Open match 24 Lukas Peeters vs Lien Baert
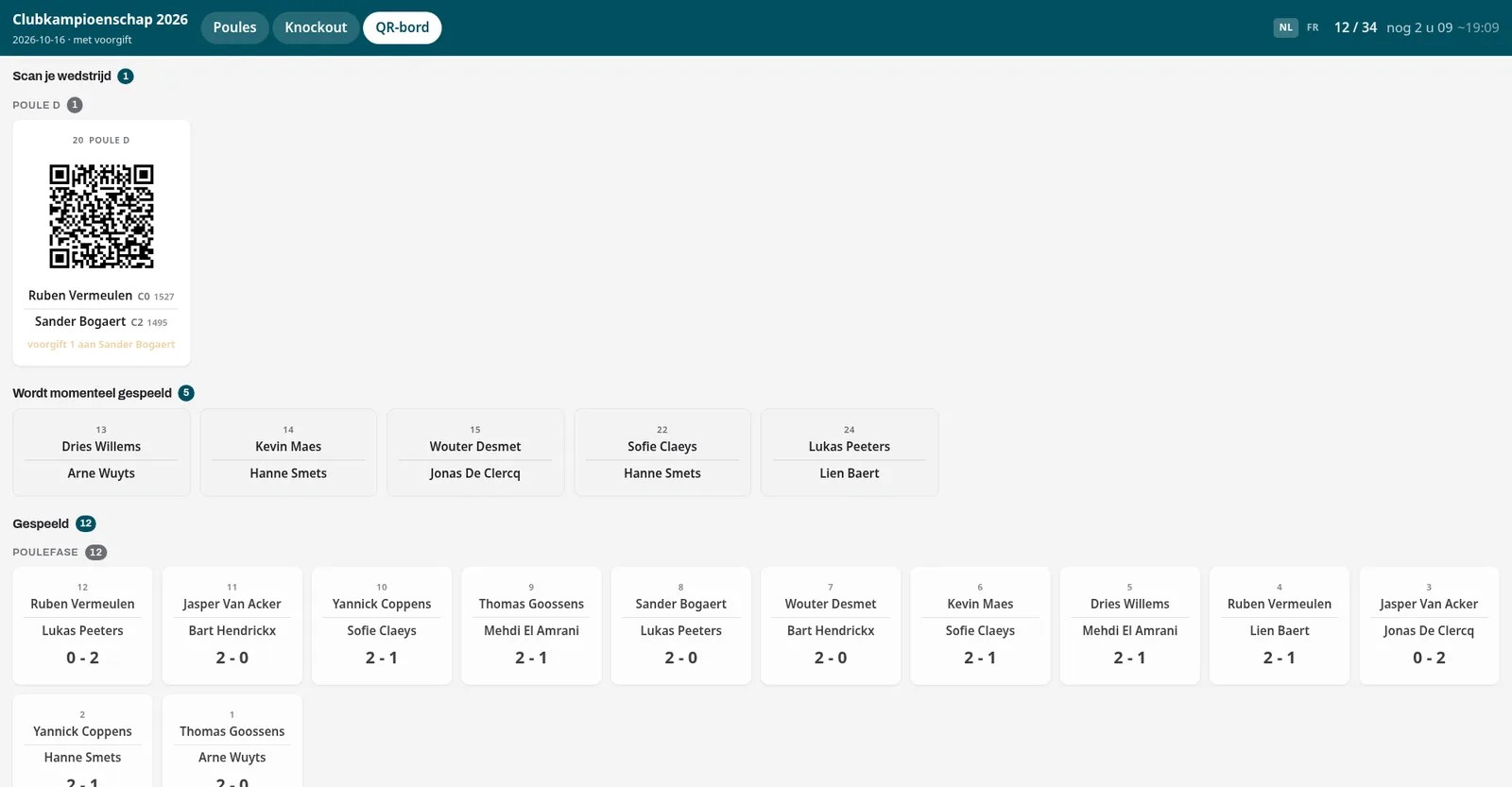This screenshot has height=787, width=1512. 850,453
